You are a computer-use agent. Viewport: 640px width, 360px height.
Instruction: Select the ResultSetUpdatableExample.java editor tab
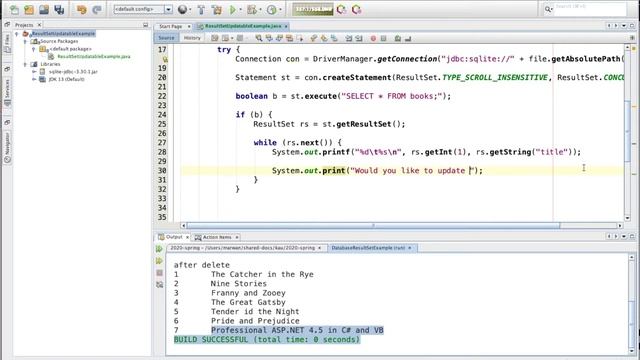(x=242, y=26)
